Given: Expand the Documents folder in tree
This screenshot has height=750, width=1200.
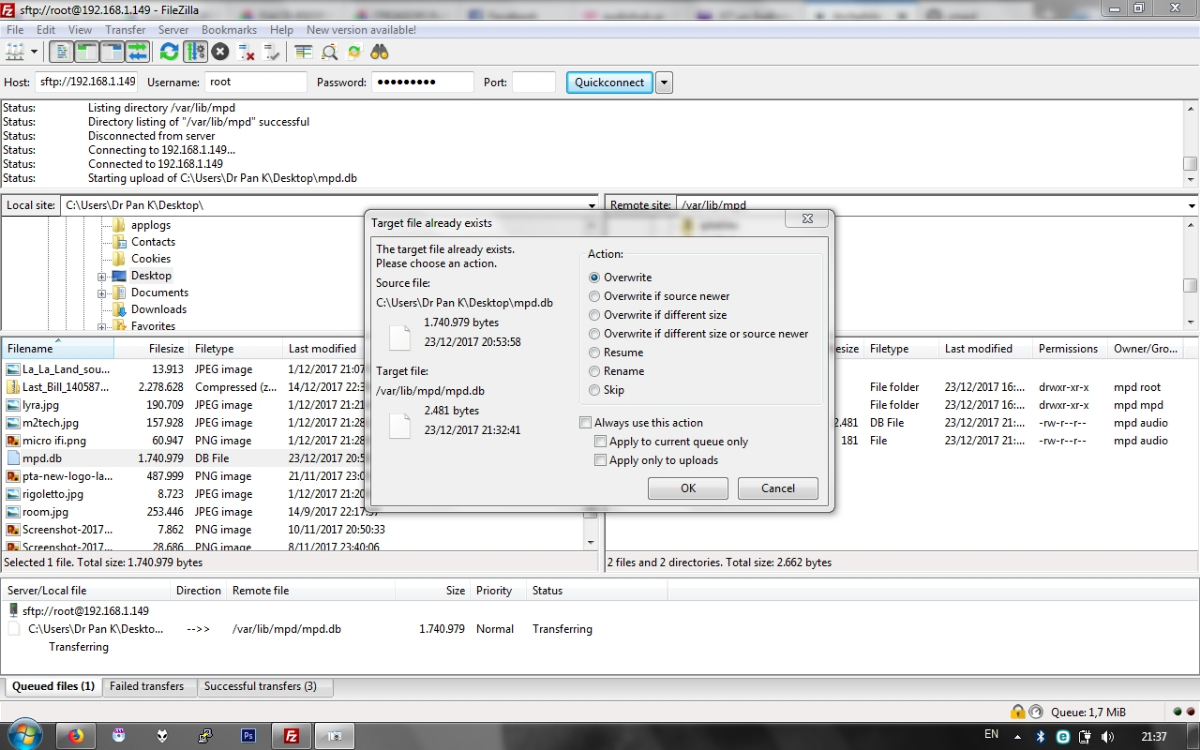Looking at the screenshot, I should (x=102, y=293).
